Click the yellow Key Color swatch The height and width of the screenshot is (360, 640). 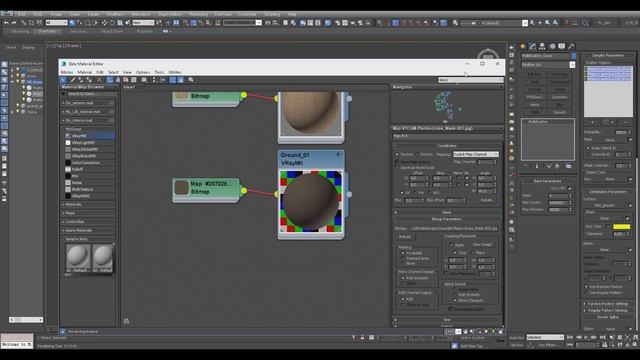click(x=621, y=227)
